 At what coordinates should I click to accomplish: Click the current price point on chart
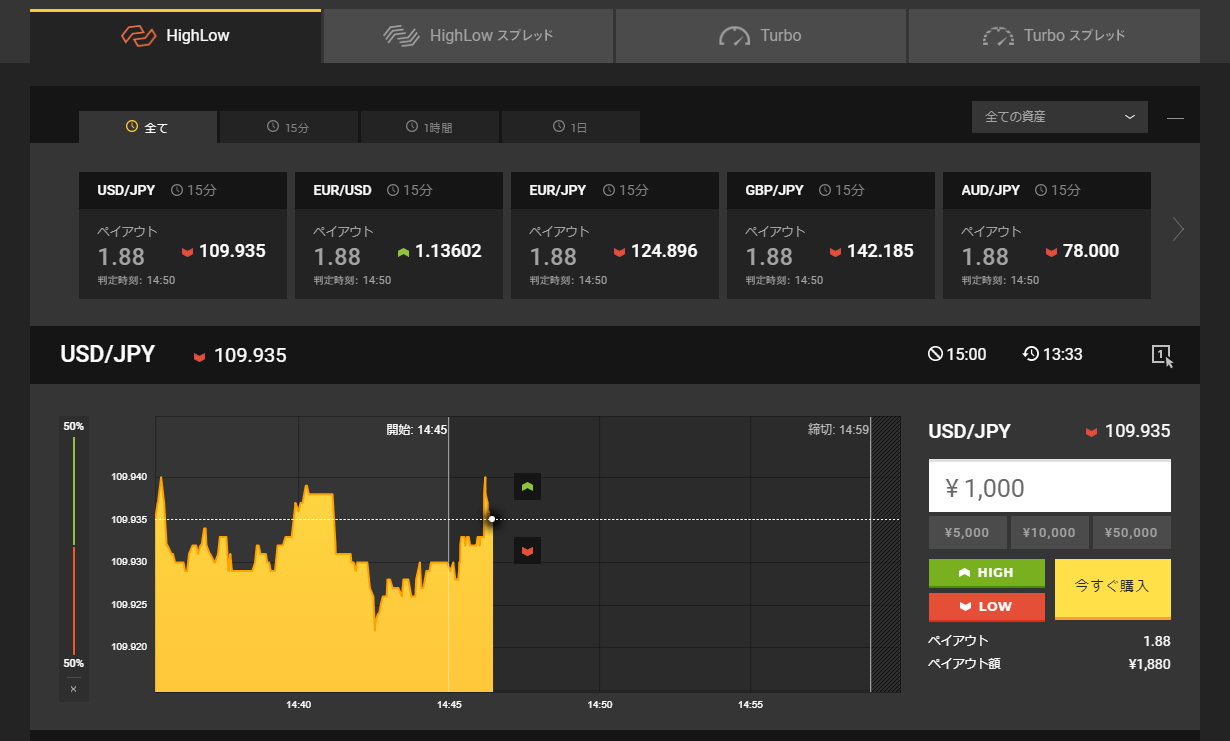pos(492,519)
